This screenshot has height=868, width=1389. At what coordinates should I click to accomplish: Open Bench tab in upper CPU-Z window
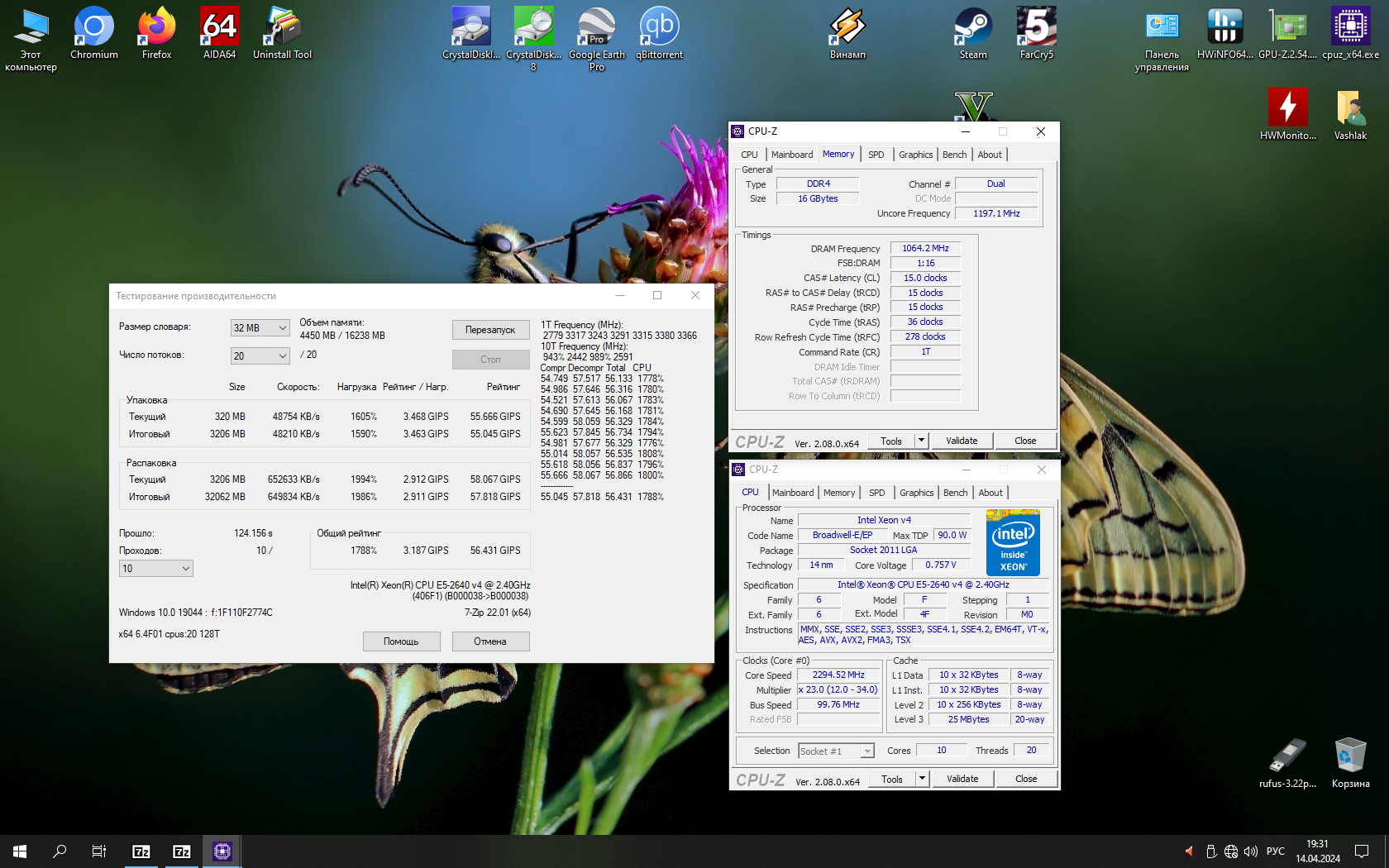coord(954,155)
